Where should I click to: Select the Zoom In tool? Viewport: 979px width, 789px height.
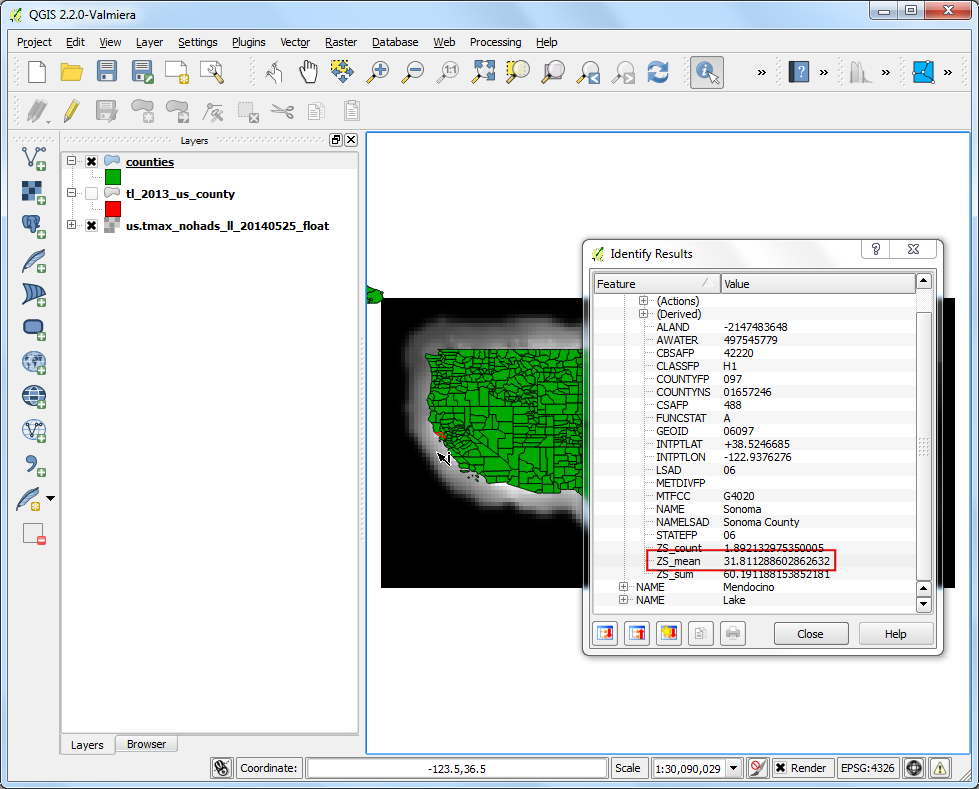pos(377,72)
